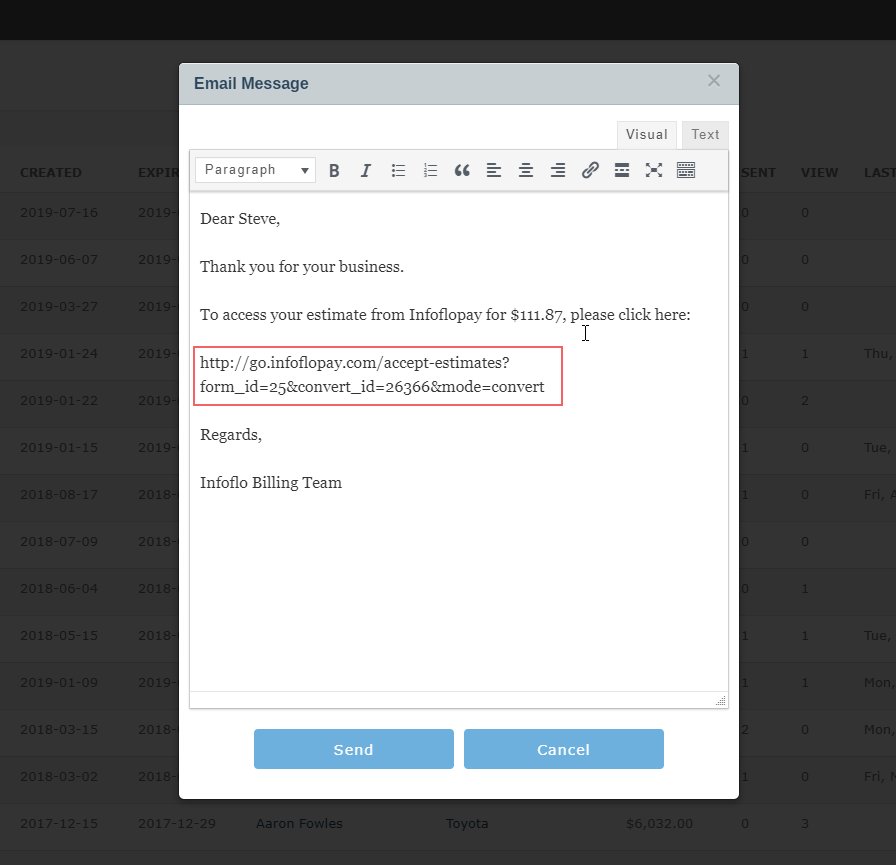Insert a bulleted list
The height and width of the screenshot is (865, 896).
point(398,170)
